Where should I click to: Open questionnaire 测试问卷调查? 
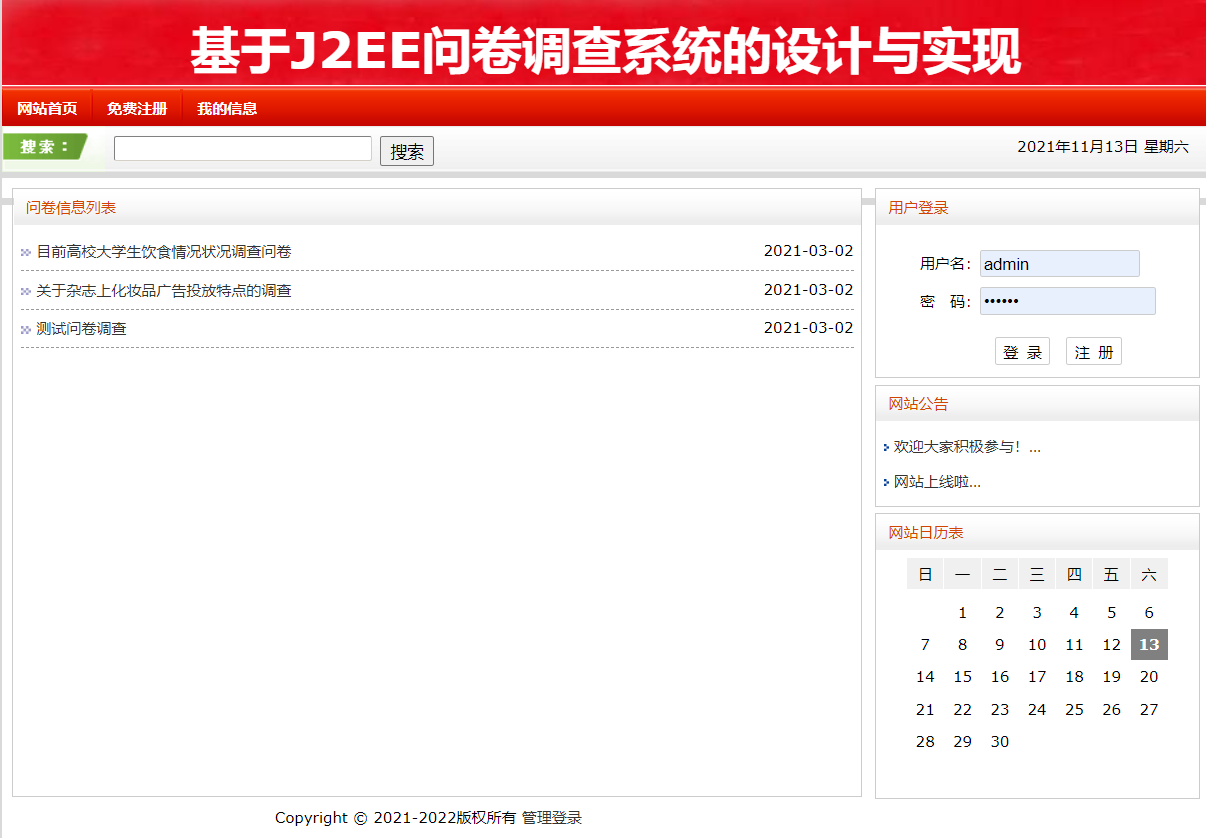(x=81, y=329)
